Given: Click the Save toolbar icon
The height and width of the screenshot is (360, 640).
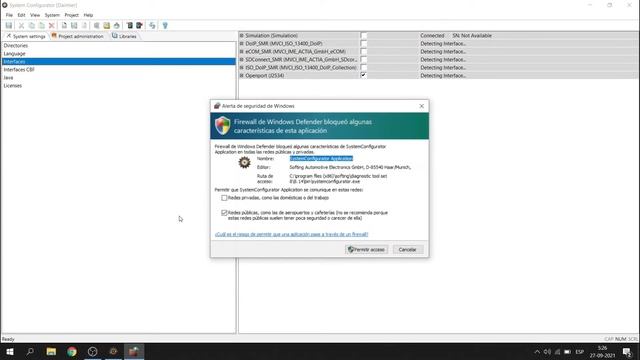Looking at the screenshot, I should (x=9, y=25).
